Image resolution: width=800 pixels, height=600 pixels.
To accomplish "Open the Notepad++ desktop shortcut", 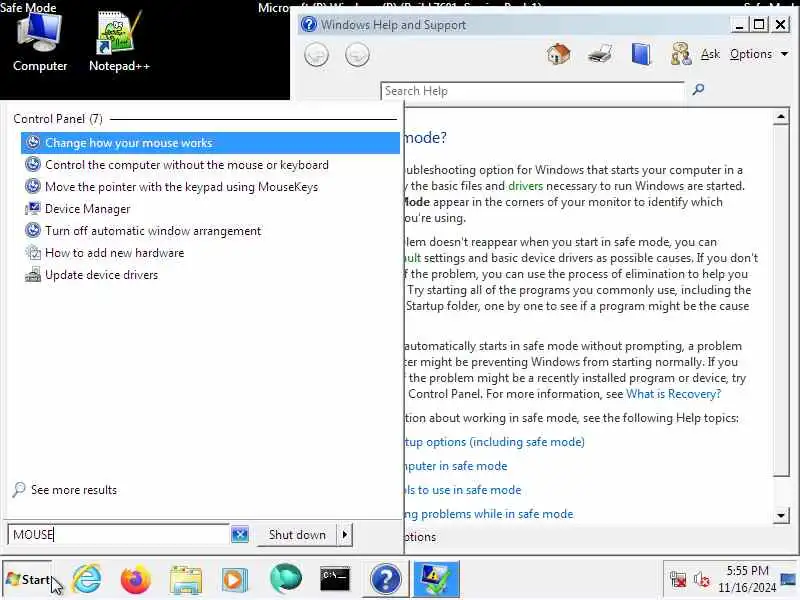I will [x=119, y=43].
